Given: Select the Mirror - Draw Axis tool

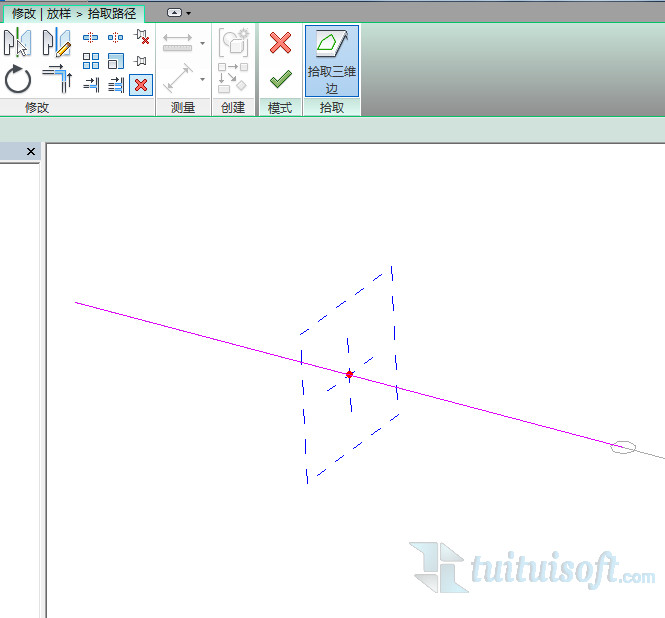Looking at the screenshot, I should tap(56, 43).
